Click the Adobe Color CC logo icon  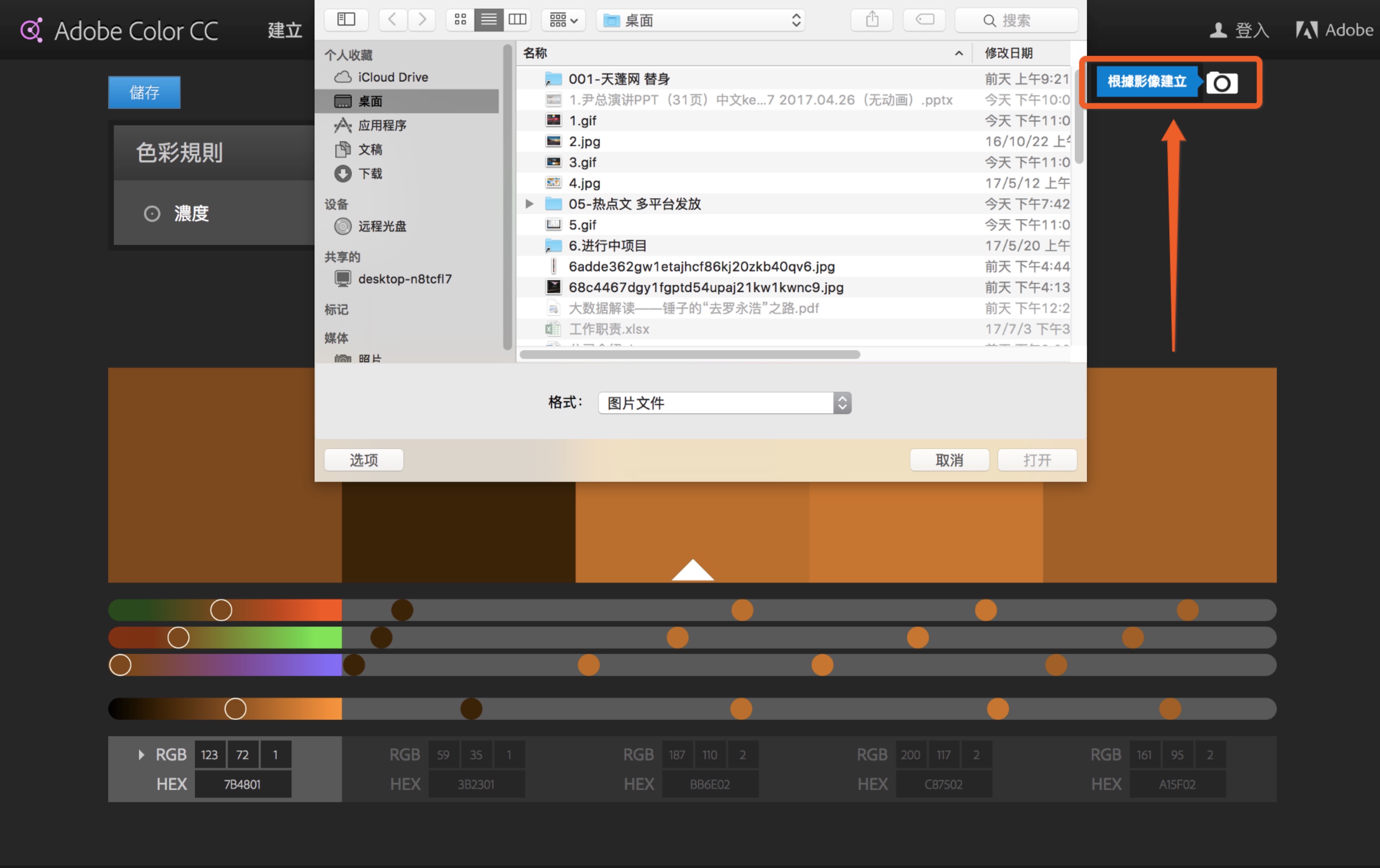coord(32,30)
